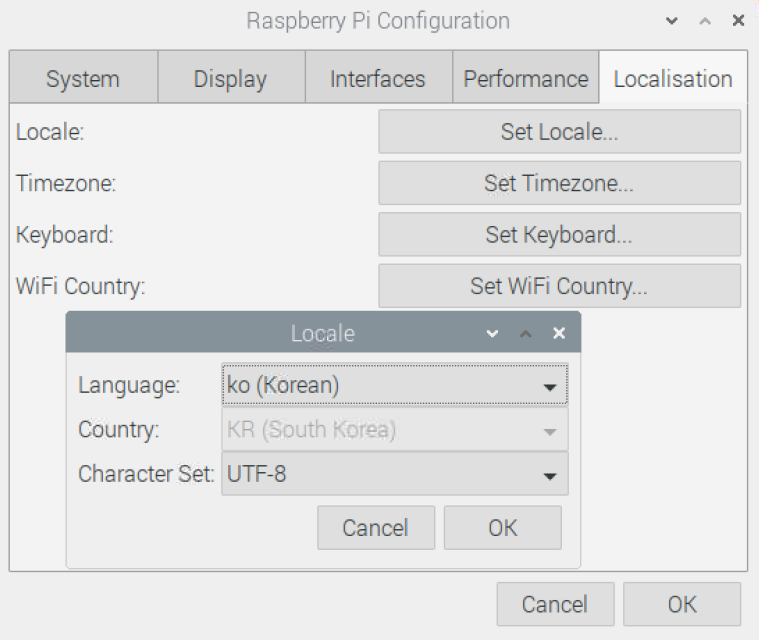This screenshot has height=640, width=759.
Task: Open the Display tab
Action: coord(231,78)
